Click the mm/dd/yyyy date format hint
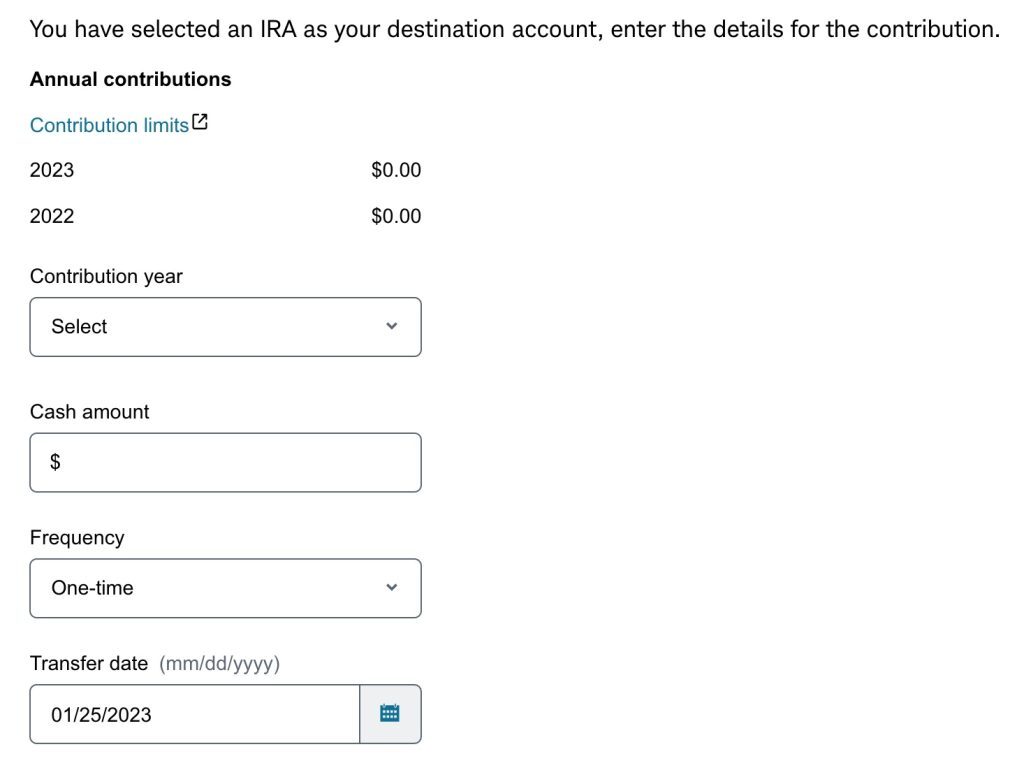Image resolution: width=1024 pixels, height=763 pixels. pos(219,663)
